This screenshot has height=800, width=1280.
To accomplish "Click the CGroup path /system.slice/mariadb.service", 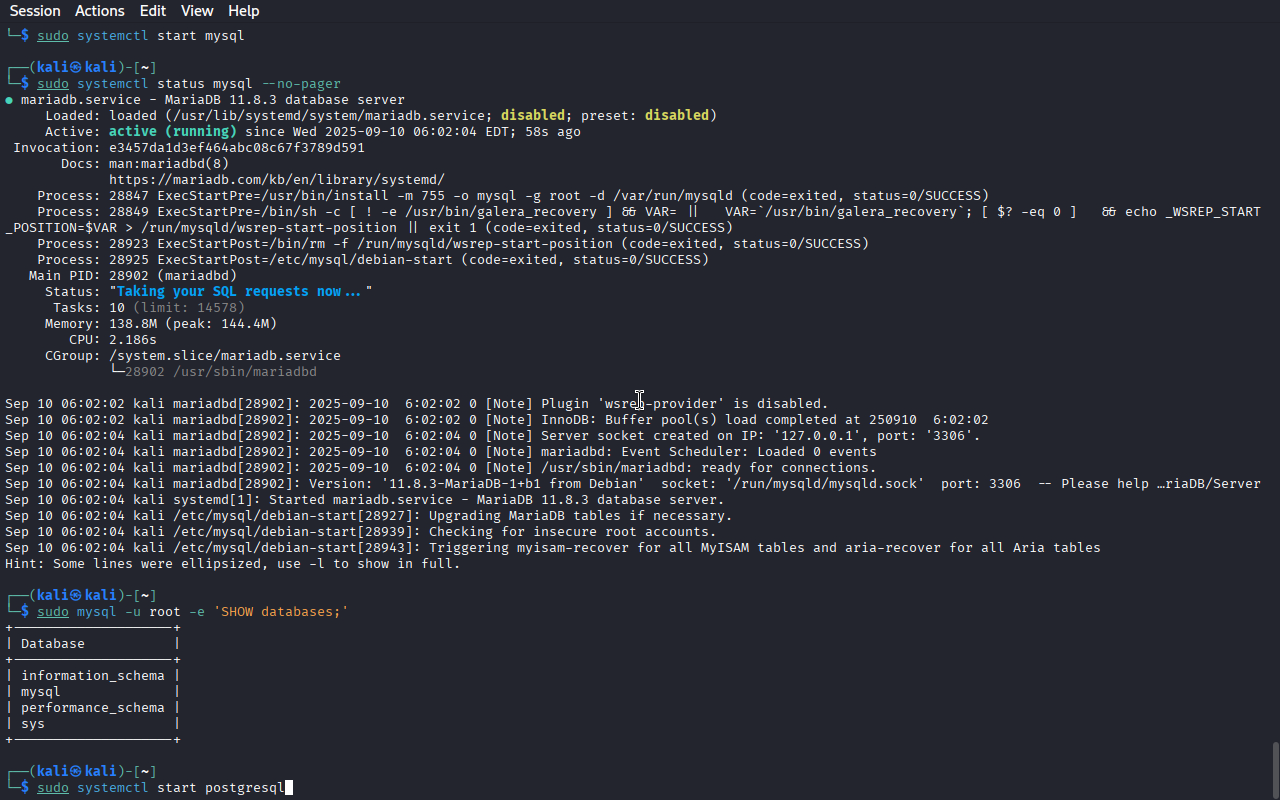I will pyautogui.click(x=225, y=356).
